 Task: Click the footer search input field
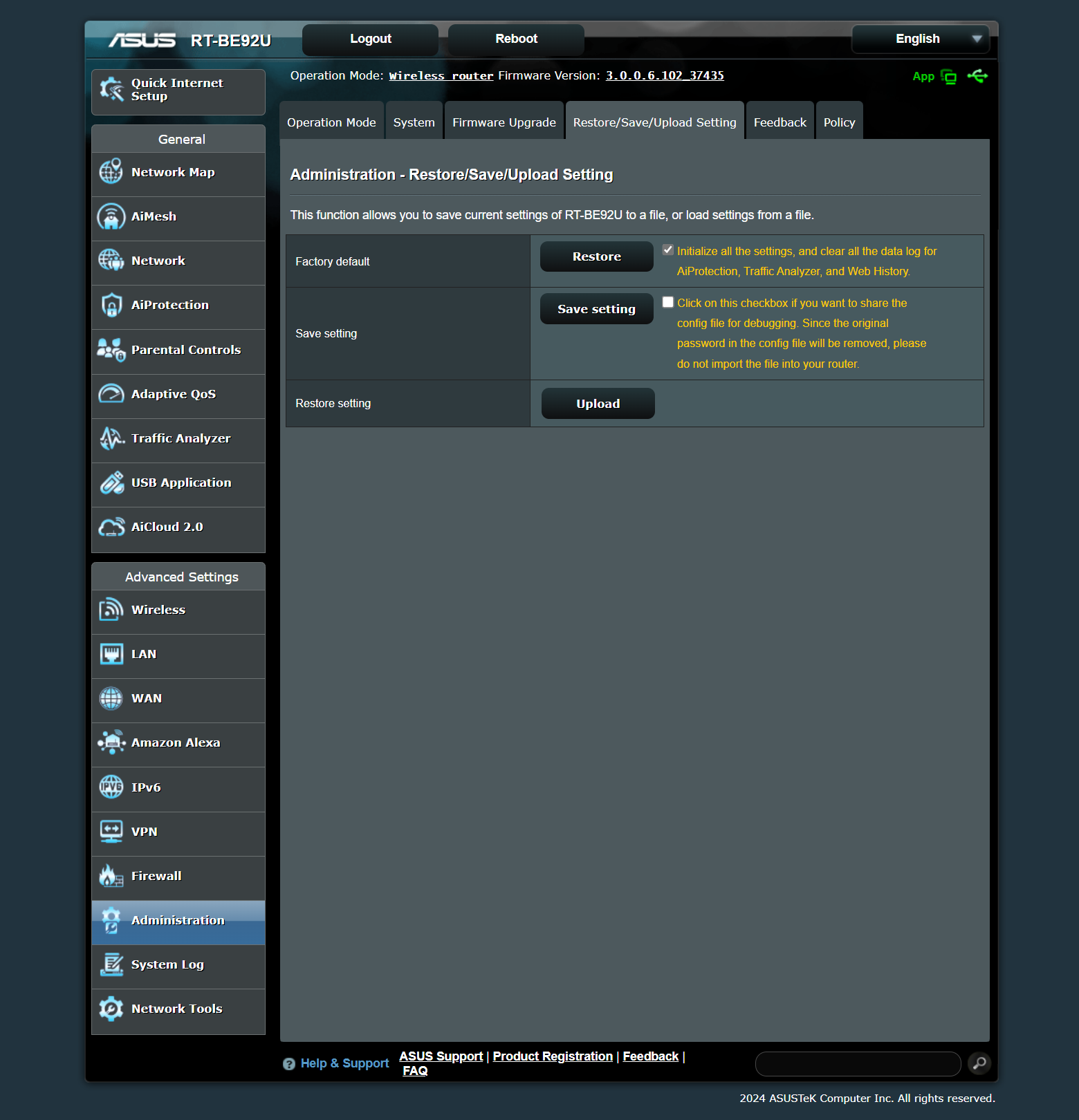(858, 1064)
